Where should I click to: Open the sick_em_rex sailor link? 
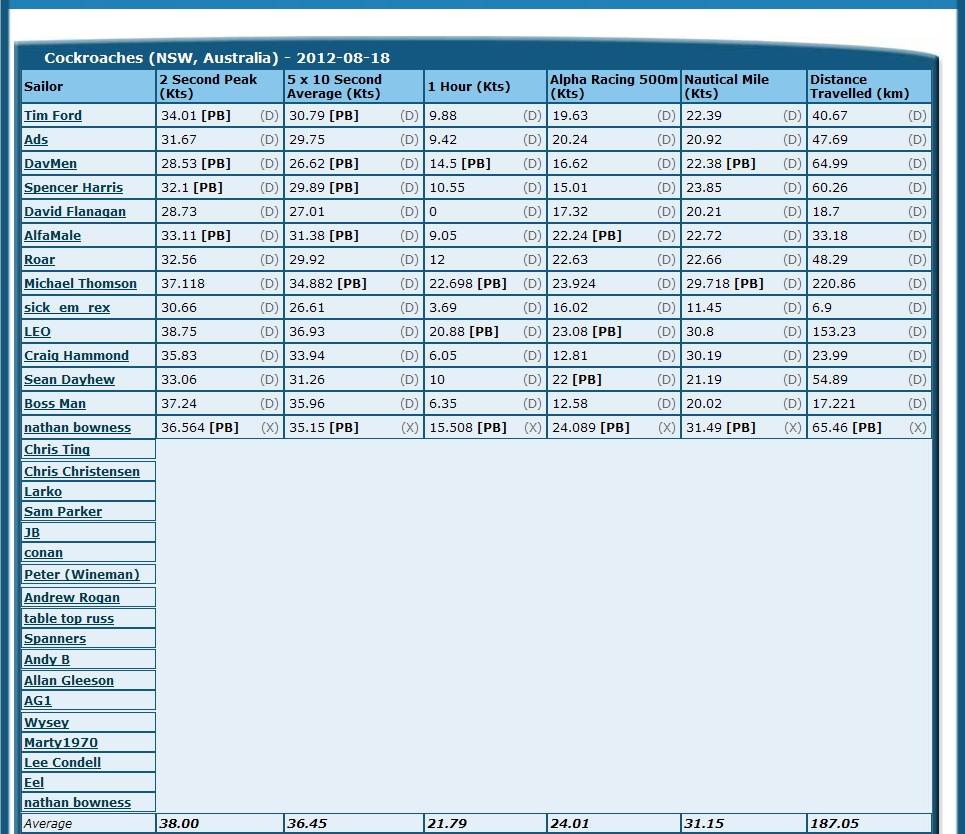(67, 308)
